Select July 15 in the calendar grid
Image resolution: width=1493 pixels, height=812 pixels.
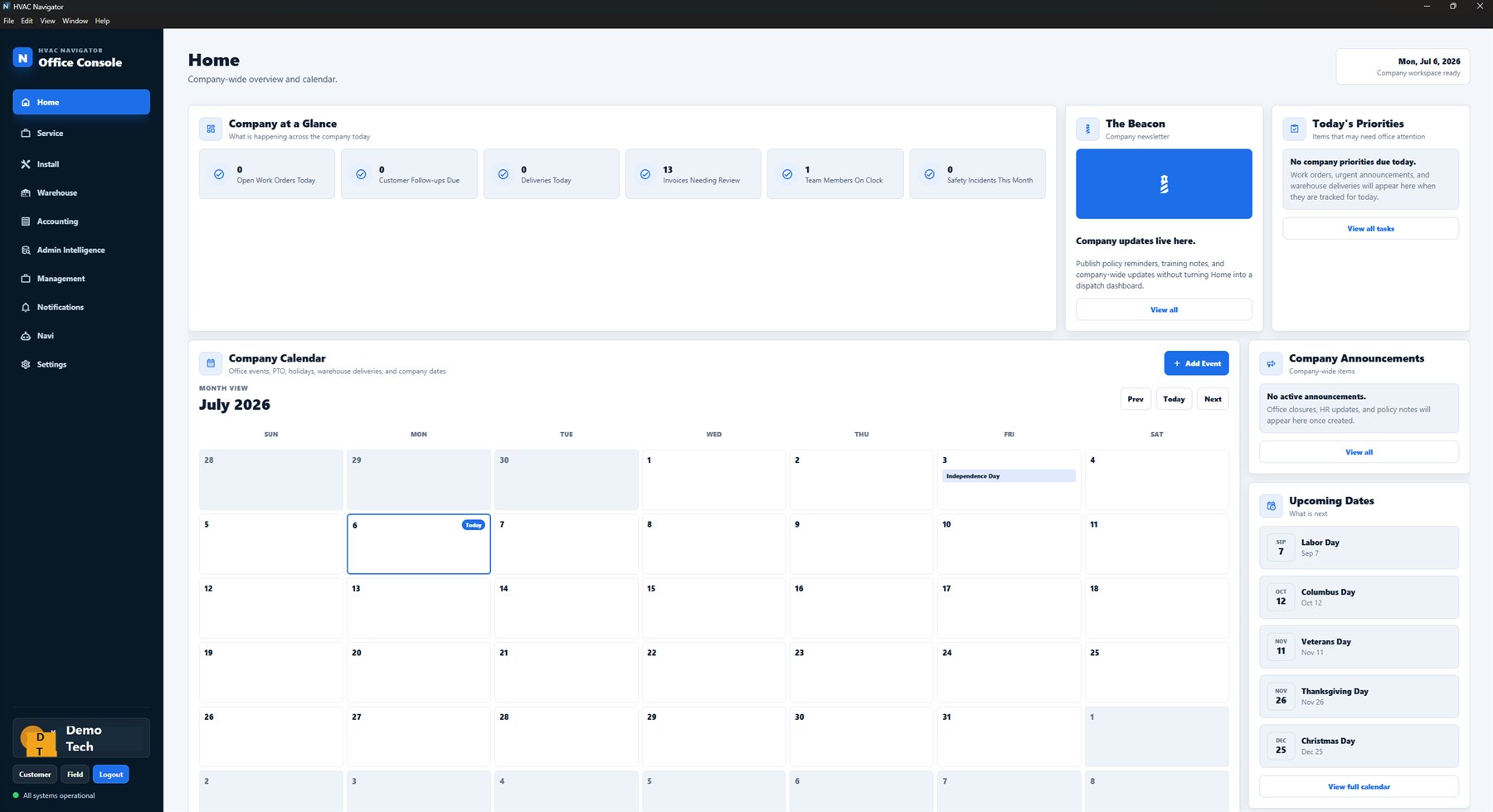[713, 608]
